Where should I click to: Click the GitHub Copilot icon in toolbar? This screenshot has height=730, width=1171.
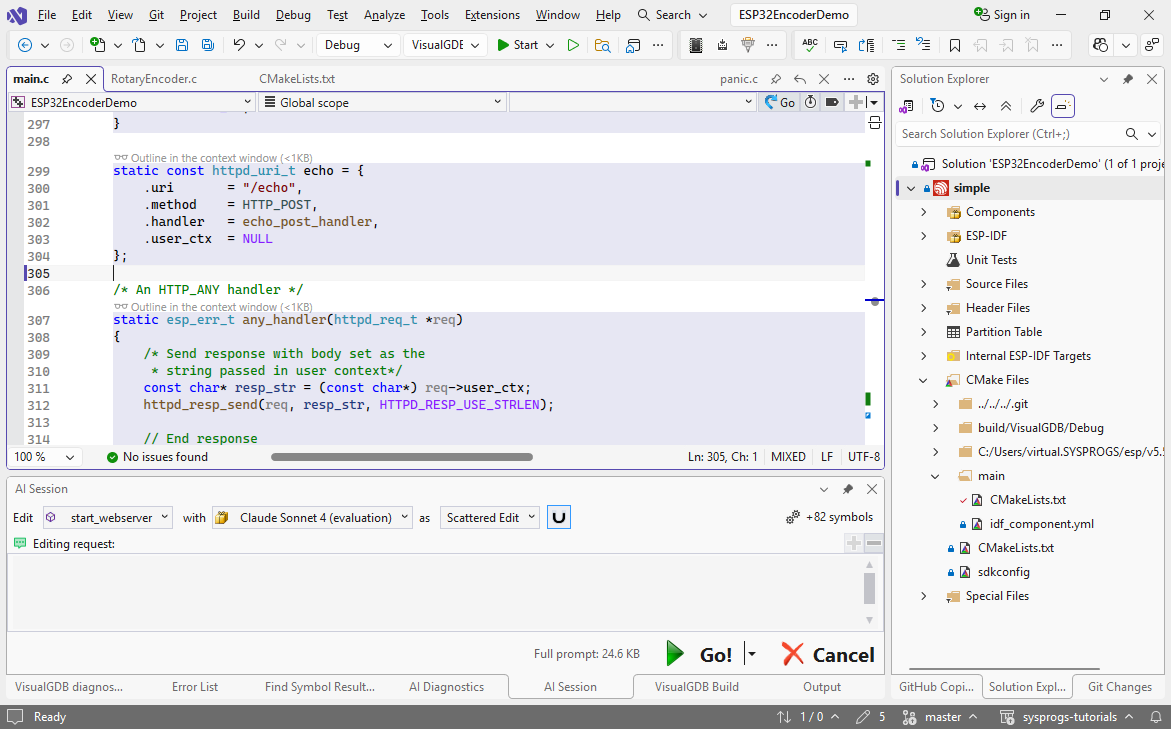pos(1101,45)
